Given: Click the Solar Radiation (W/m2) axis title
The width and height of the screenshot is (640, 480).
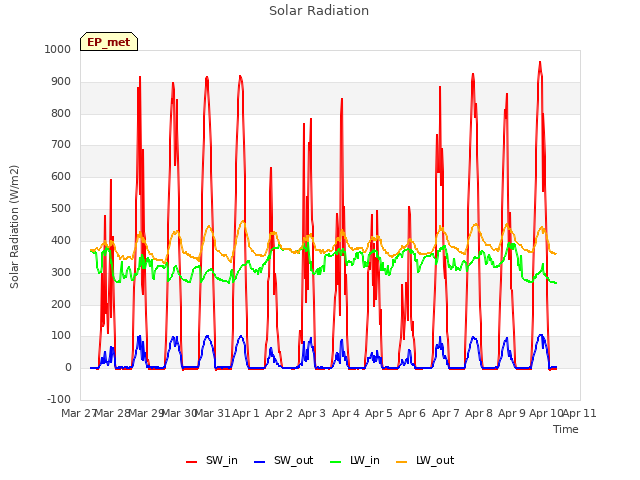Looking at the screenshot, I should point(14,227).
